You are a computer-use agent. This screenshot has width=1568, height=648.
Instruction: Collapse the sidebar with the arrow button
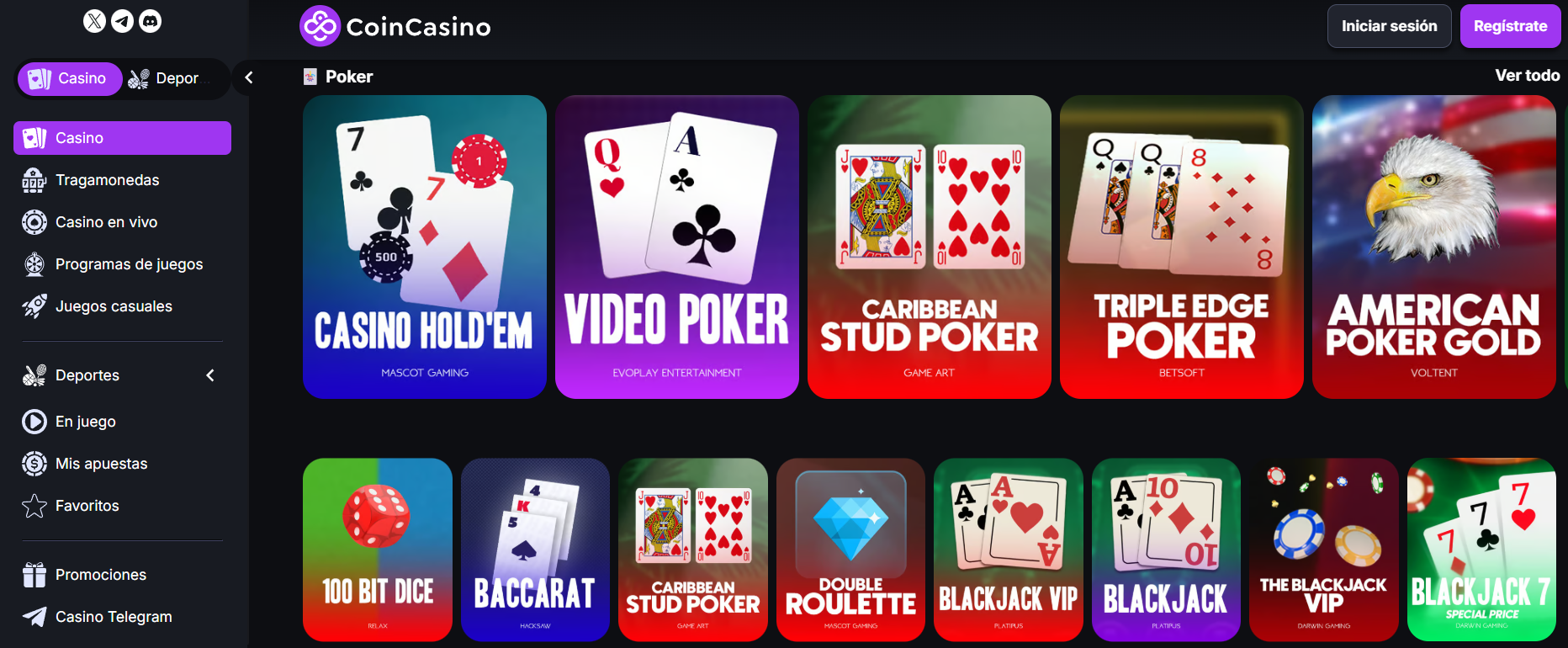coord(249,77)
